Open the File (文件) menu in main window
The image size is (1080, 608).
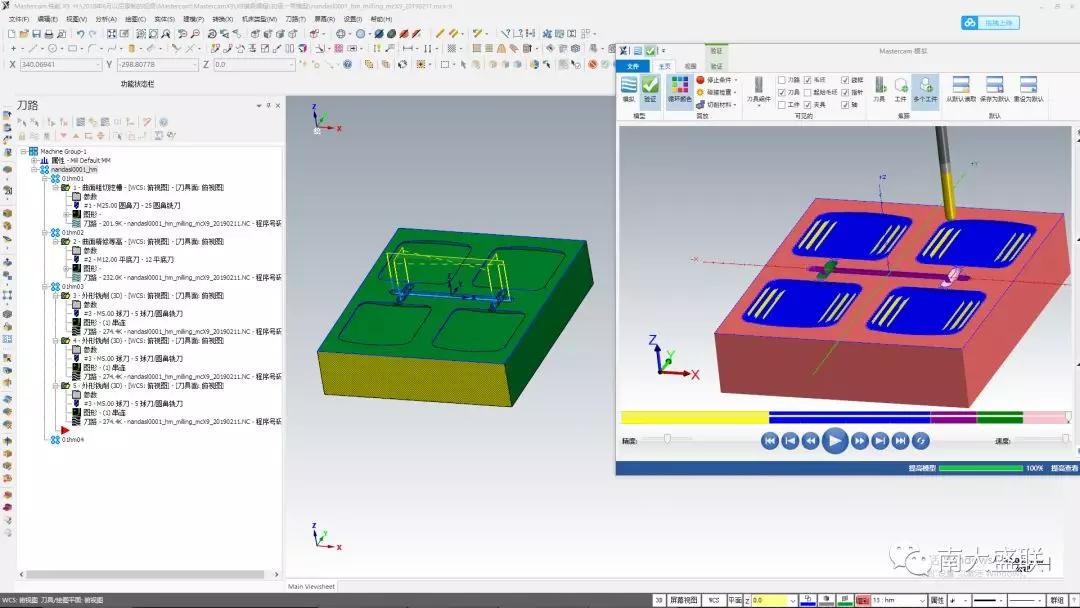(x=19, y=19)
